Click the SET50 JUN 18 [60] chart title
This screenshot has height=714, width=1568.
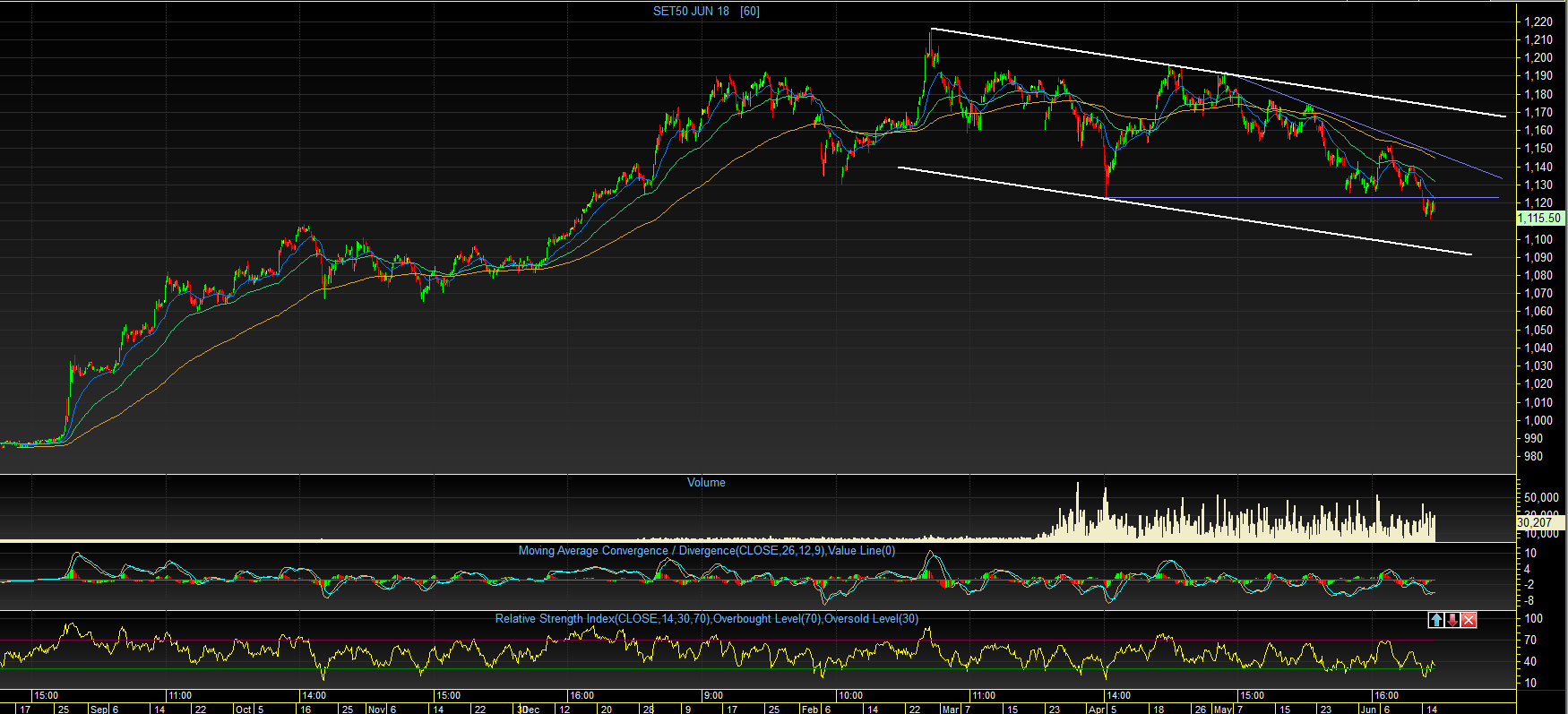pos(706,11)
